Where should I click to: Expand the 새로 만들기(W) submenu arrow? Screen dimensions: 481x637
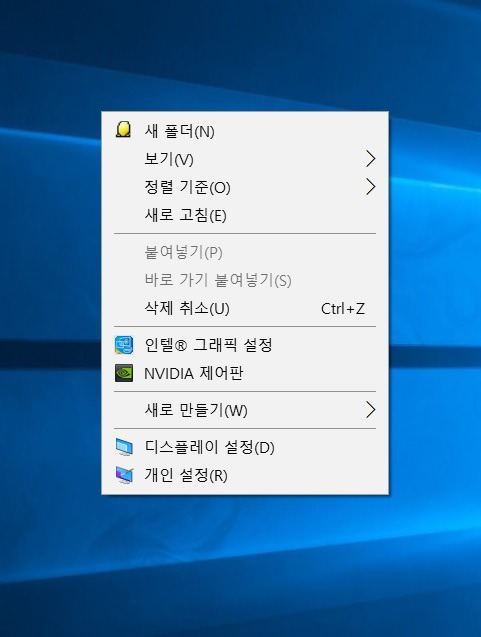tap(370, 410)
